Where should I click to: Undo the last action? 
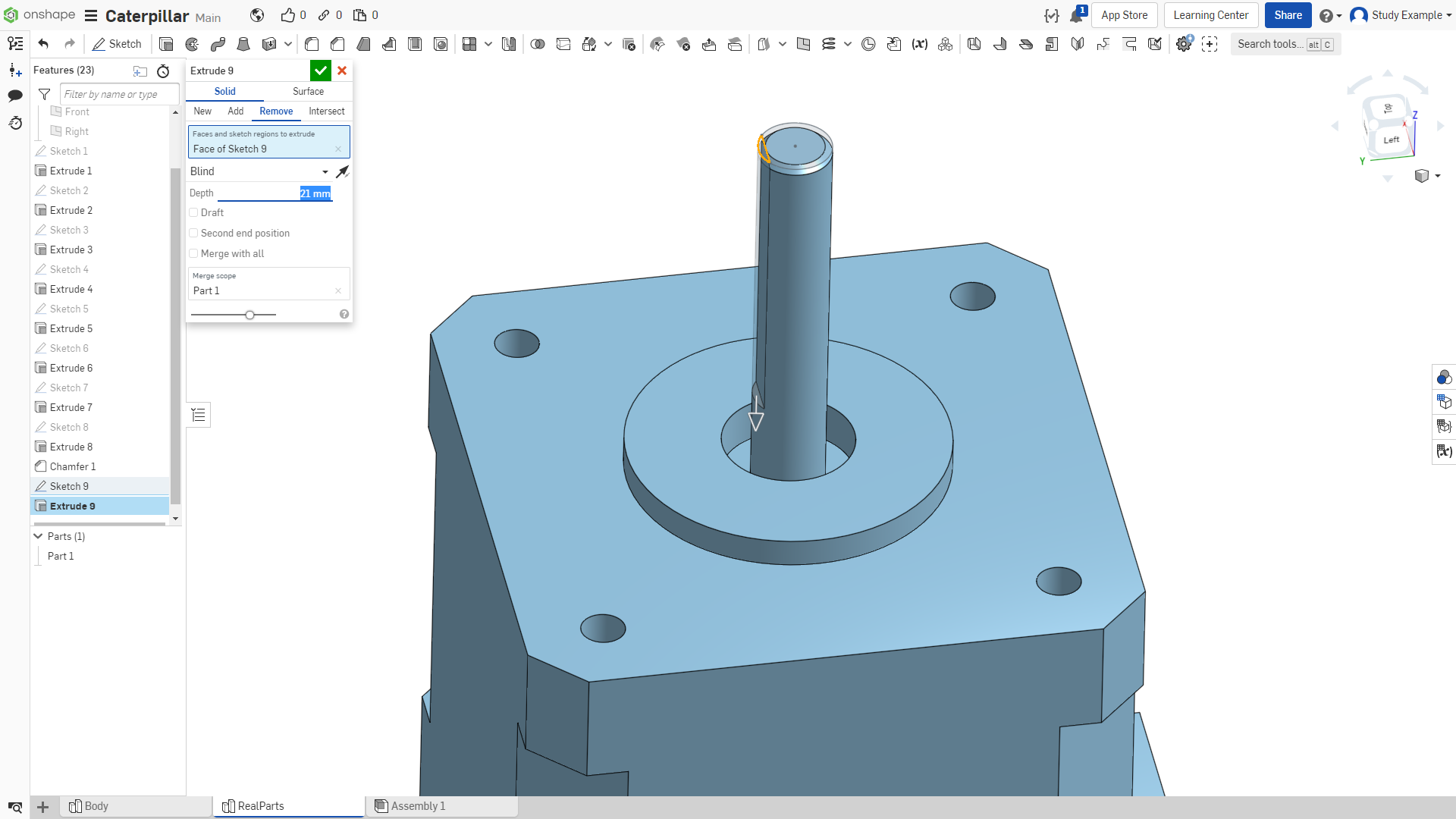(43, 44)
